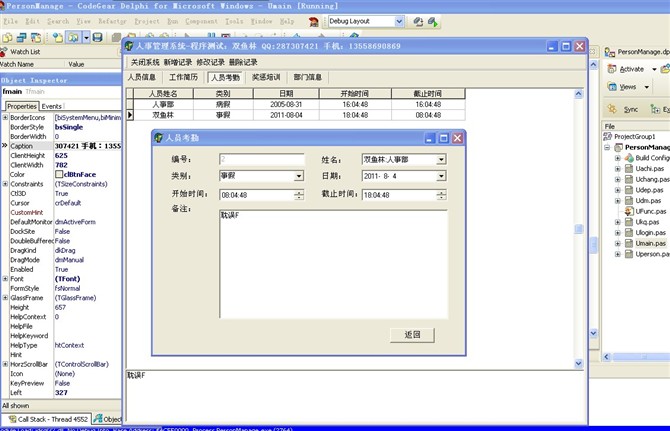
Task: Click the Call Stack tab icon
Action: (x=12, y=419)
